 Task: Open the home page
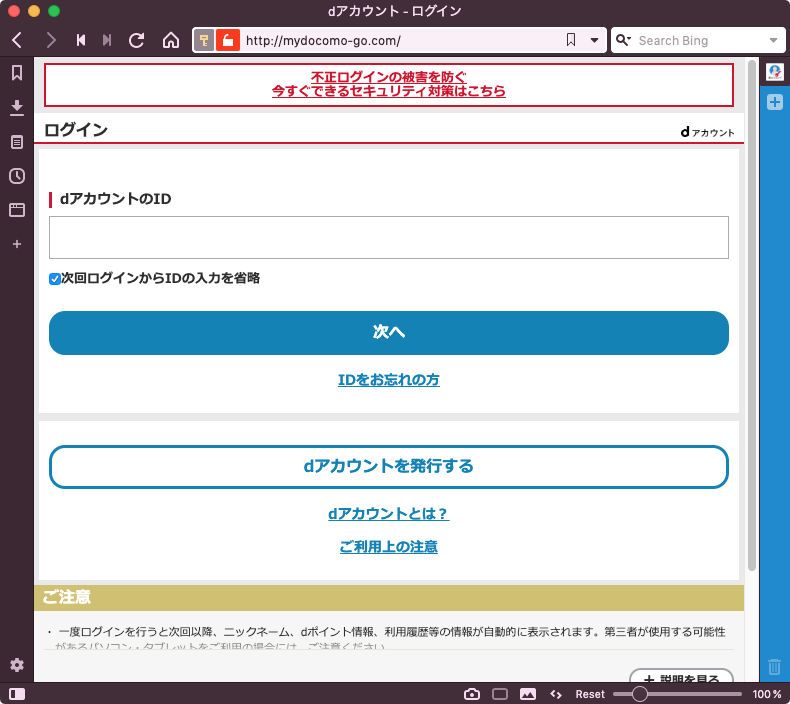click(x=171, y=40)
